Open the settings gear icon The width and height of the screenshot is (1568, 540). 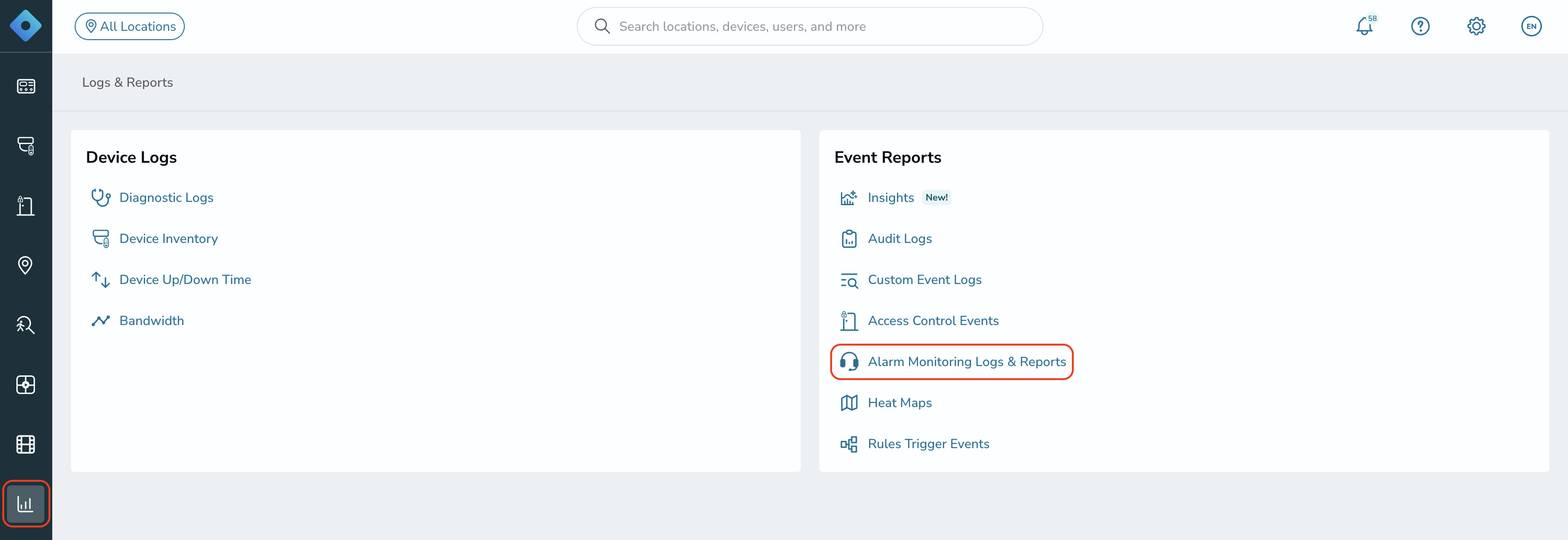[1476, 26]
